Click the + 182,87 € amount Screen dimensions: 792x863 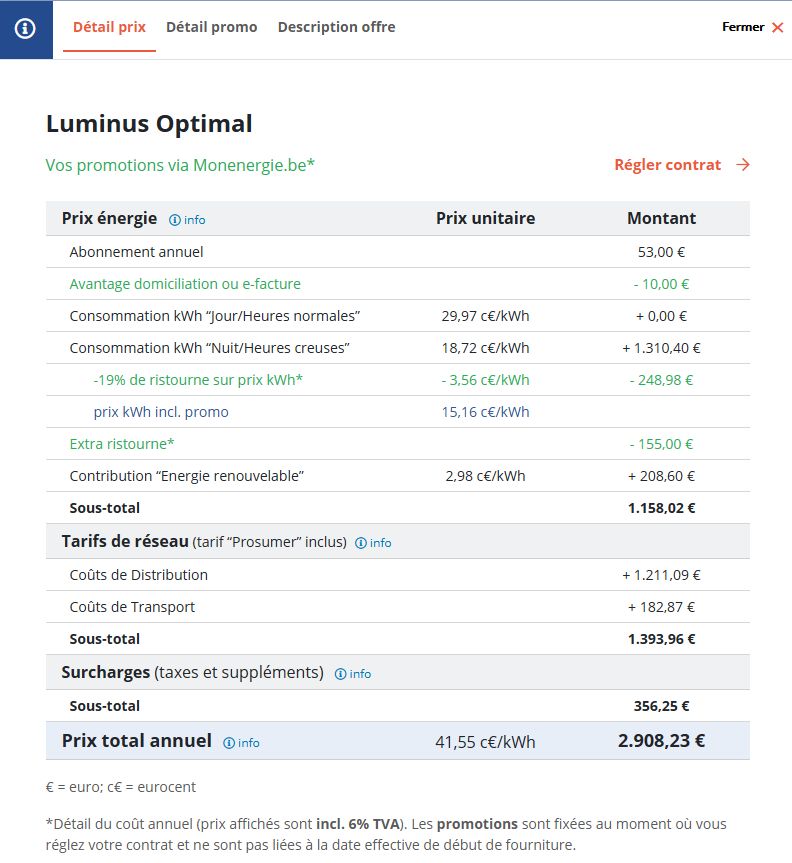point(661,607)
